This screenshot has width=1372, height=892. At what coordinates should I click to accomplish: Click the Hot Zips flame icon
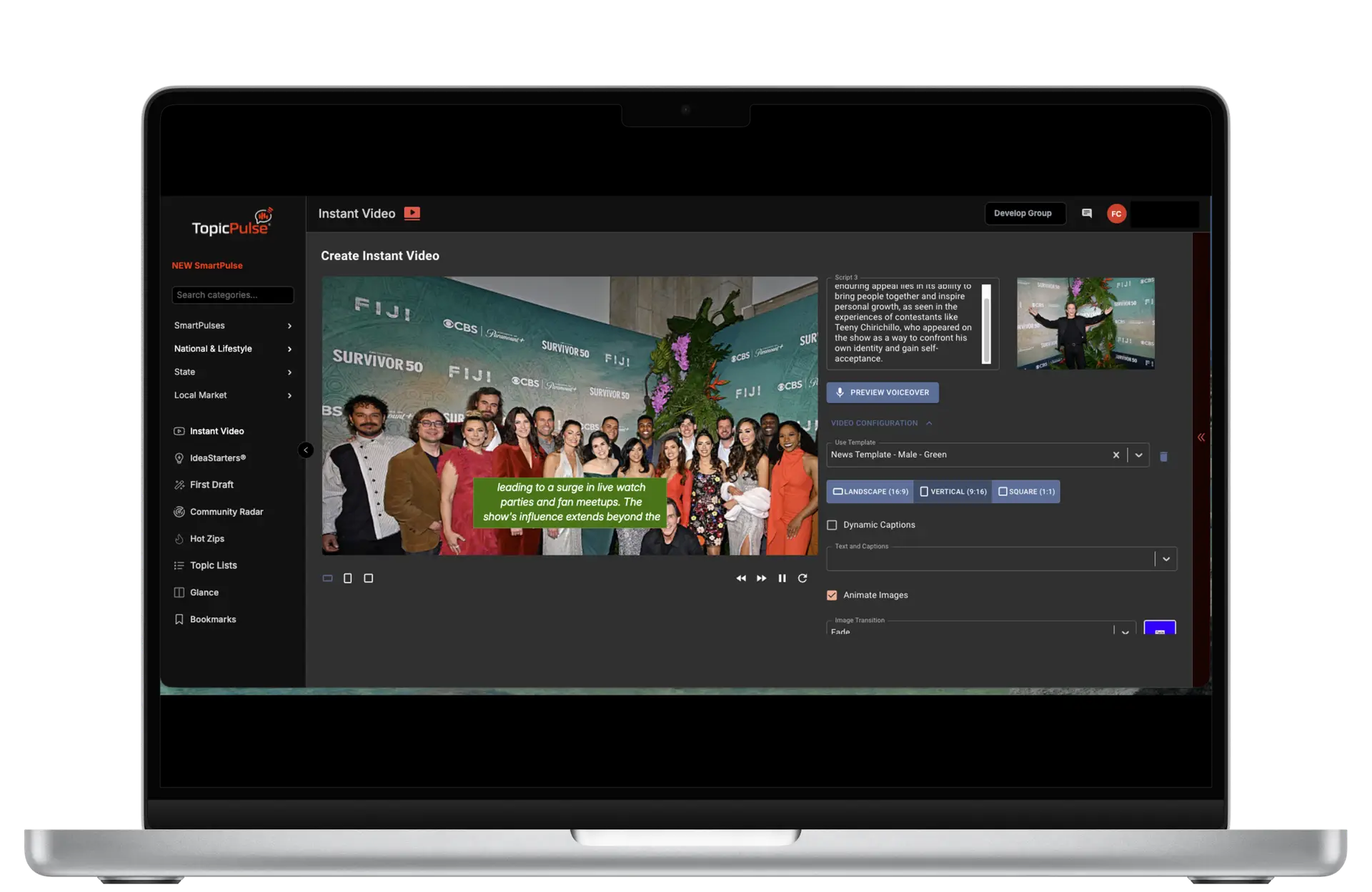[x=179, y=539]
